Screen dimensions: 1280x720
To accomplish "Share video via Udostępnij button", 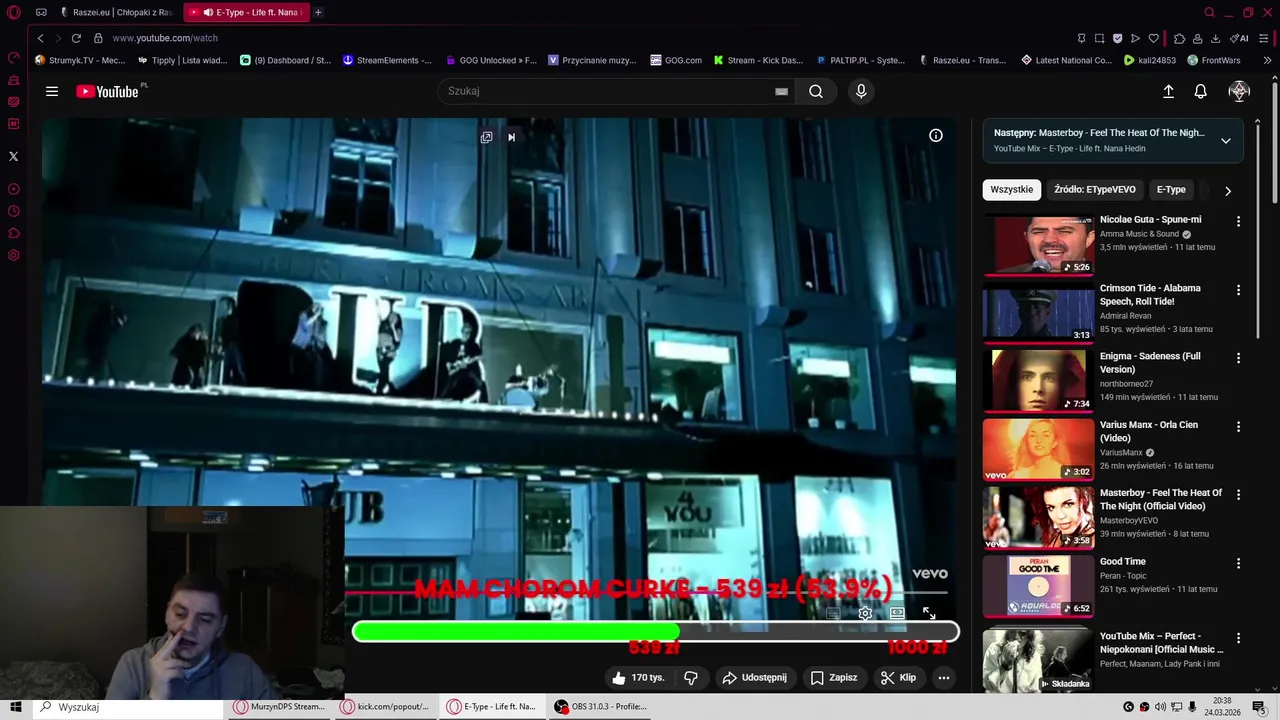I will [755, 678].
